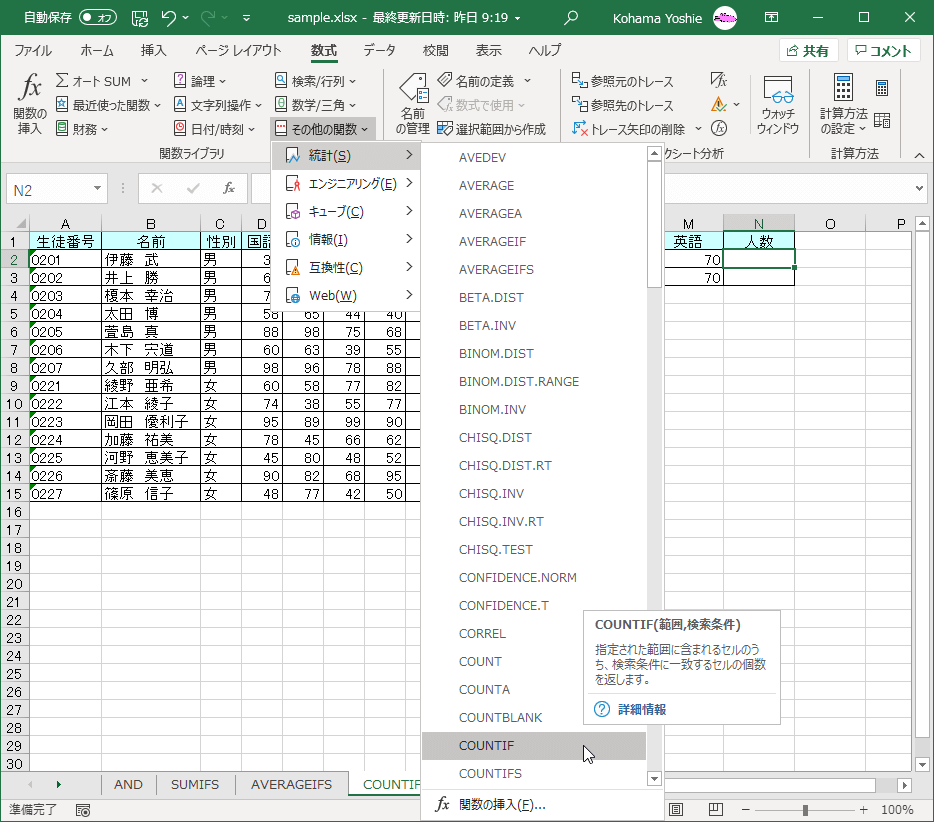Click 参照元のトレース icon
Viewport: 934px width, 822px height.
[x=579, y=81]
